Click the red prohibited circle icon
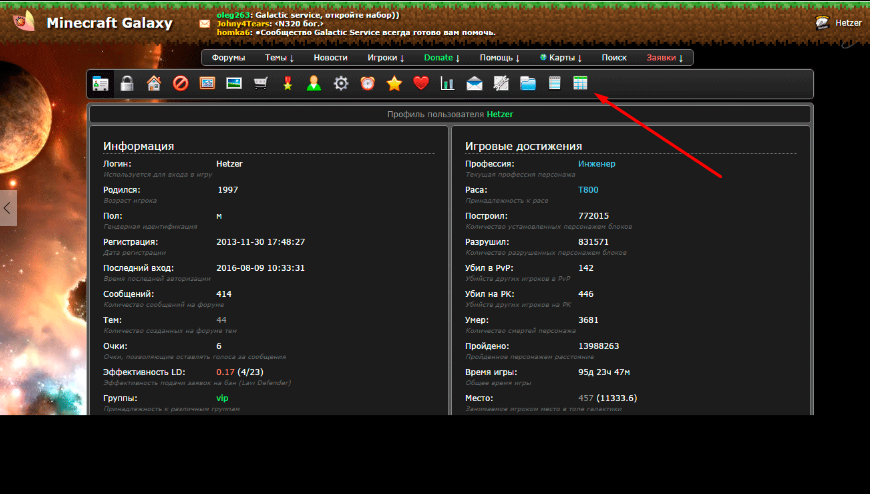Screen dimensions: 870x494 tap(180, 84)
